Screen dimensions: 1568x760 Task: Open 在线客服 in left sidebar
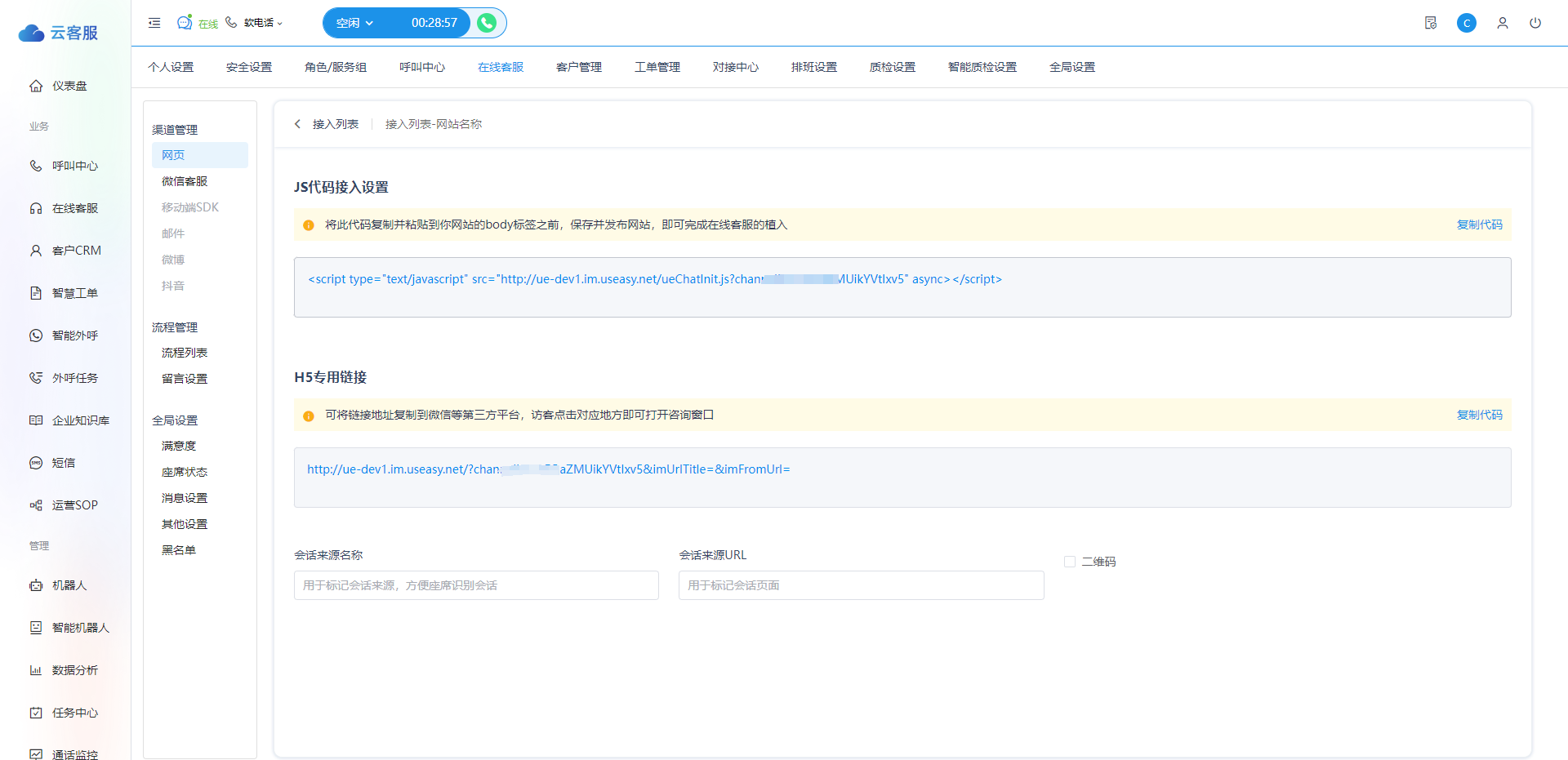point(65,208)
